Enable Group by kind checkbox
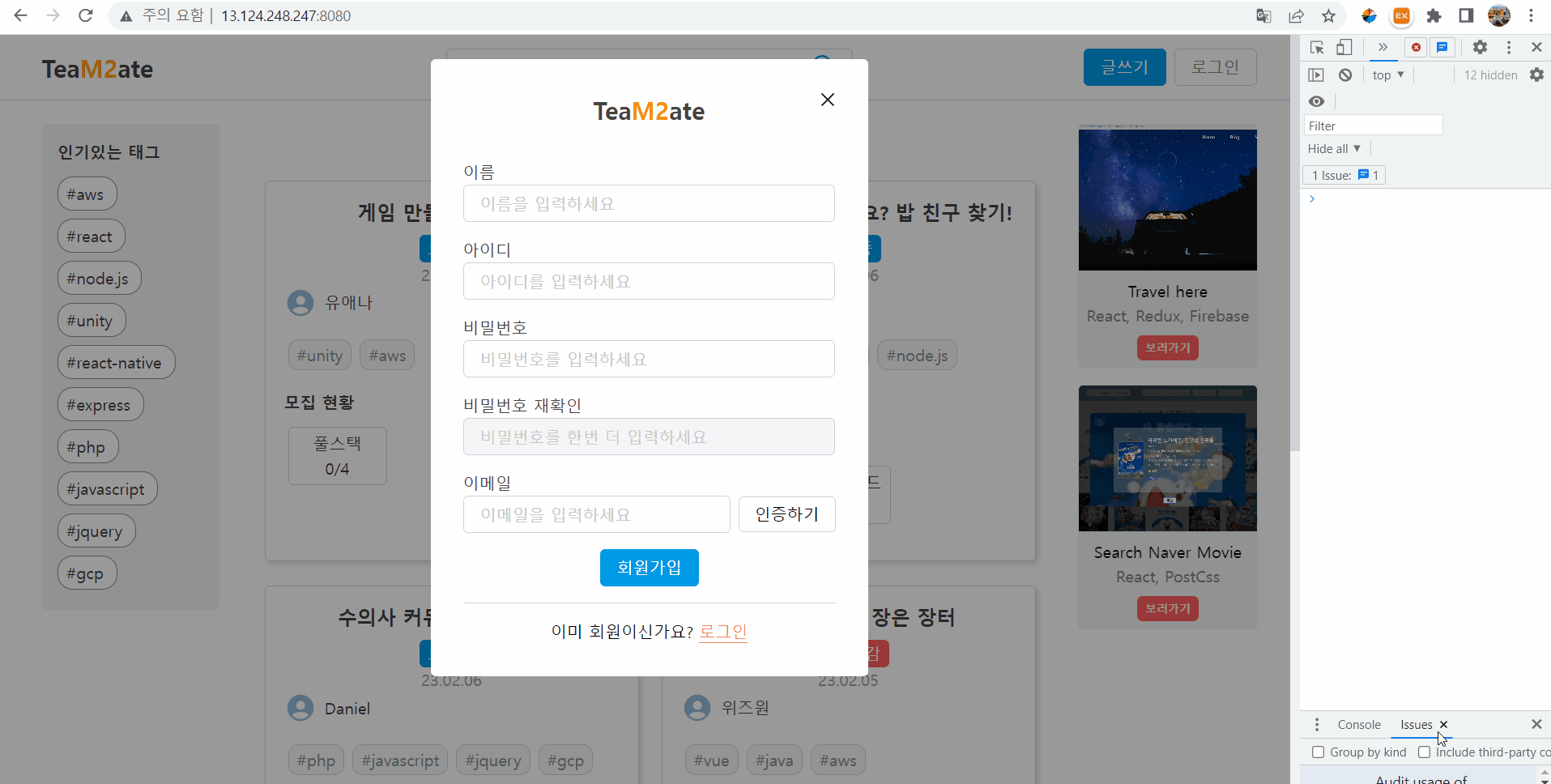The height and width of the screenshot is (784, 1551). [x=1318, y=752]
